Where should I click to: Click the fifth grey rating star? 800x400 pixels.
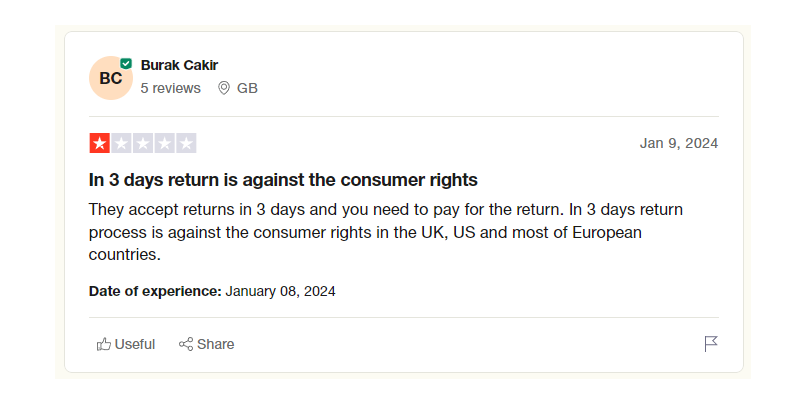(186, 143)
